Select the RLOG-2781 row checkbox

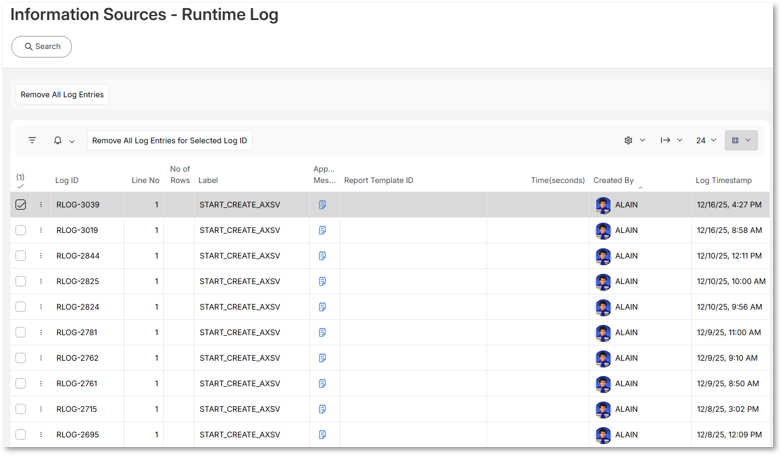[x=20, y=332]
